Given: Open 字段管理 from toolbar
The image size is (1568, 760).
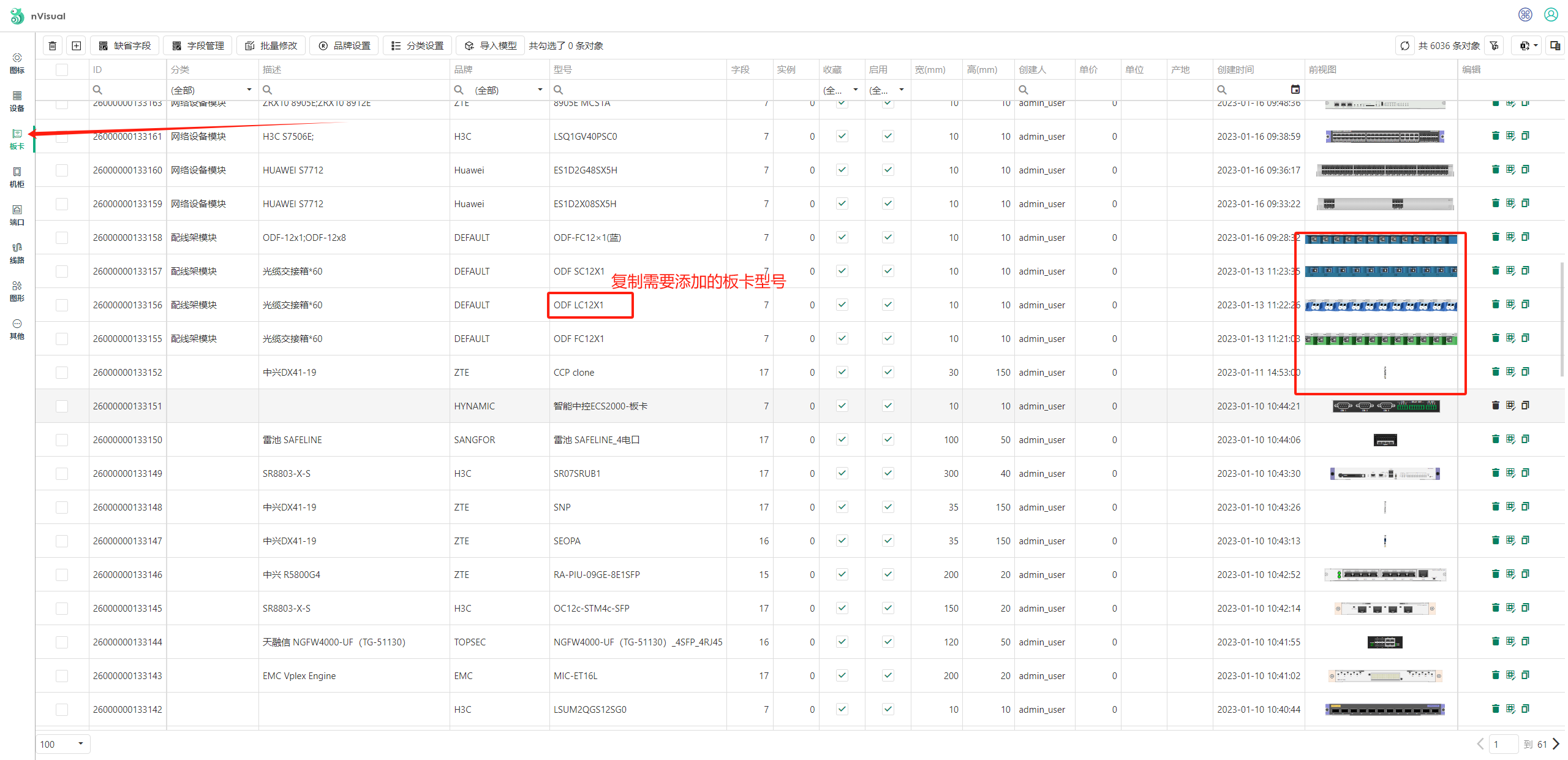Looking at the screenshot, I should pos(198,46).
